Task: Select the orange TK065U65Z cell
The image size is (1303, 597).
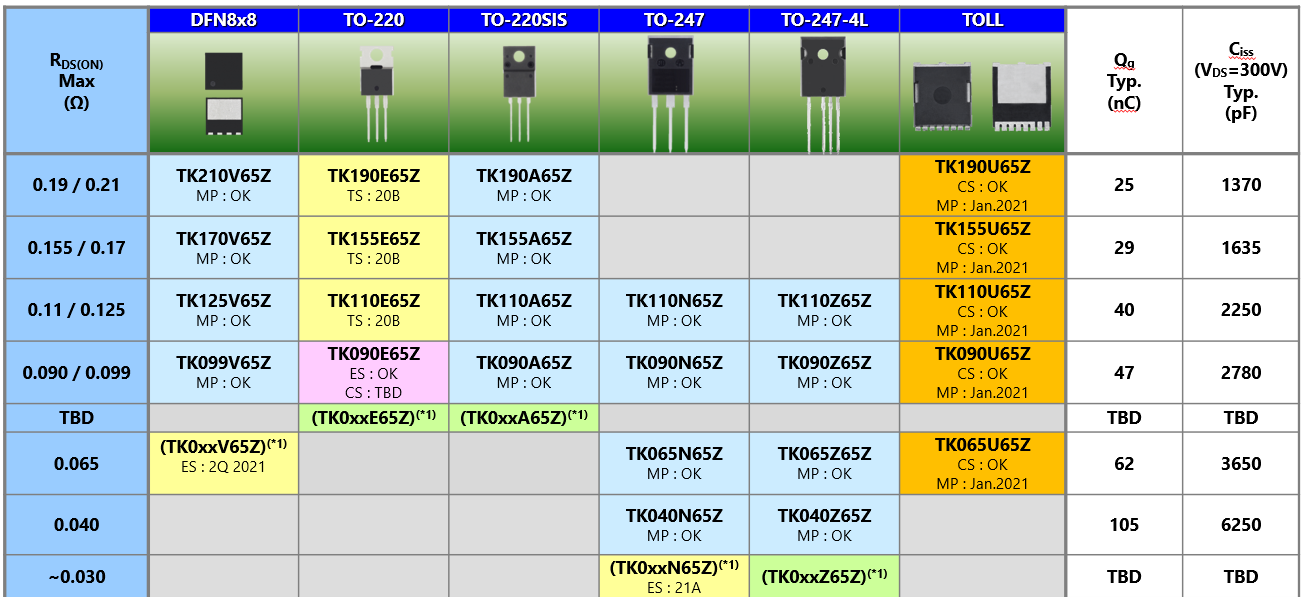Action: tap(981, 464)
